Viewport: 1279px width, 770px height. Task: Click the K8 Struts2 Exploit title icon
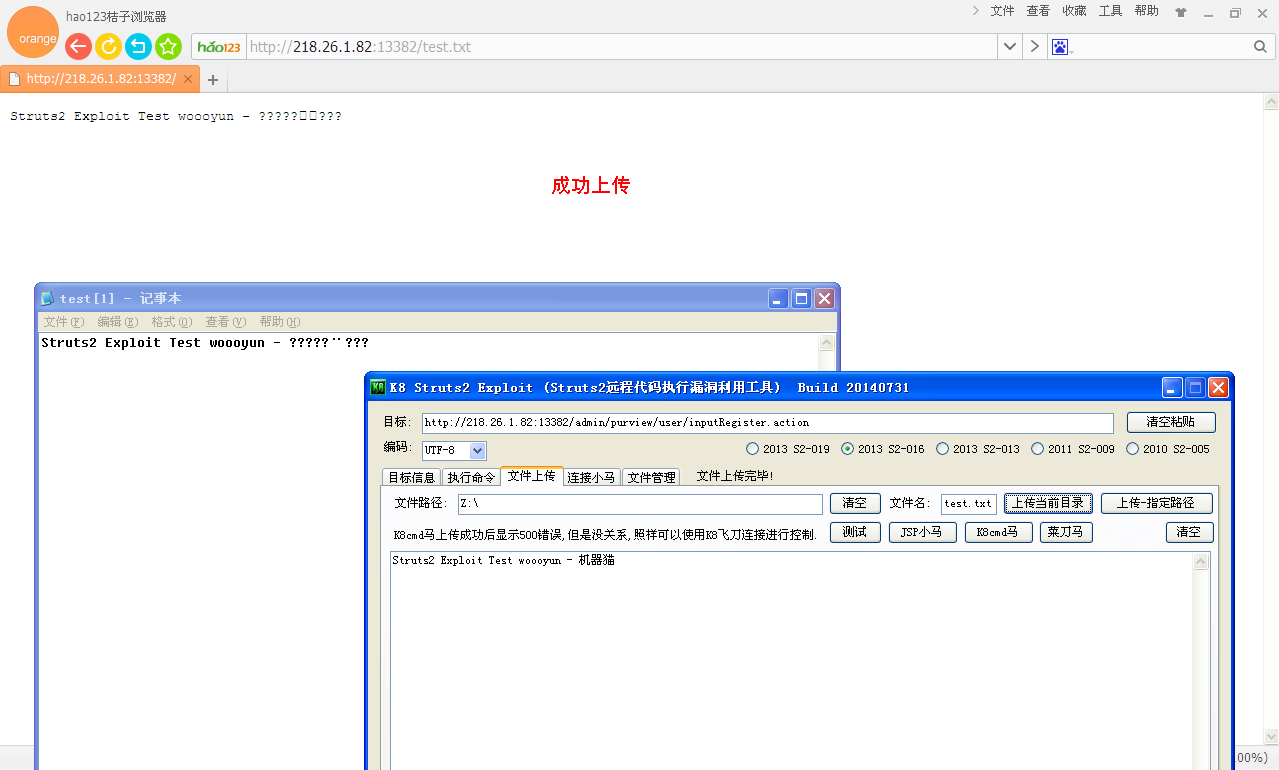coord(378,387)
